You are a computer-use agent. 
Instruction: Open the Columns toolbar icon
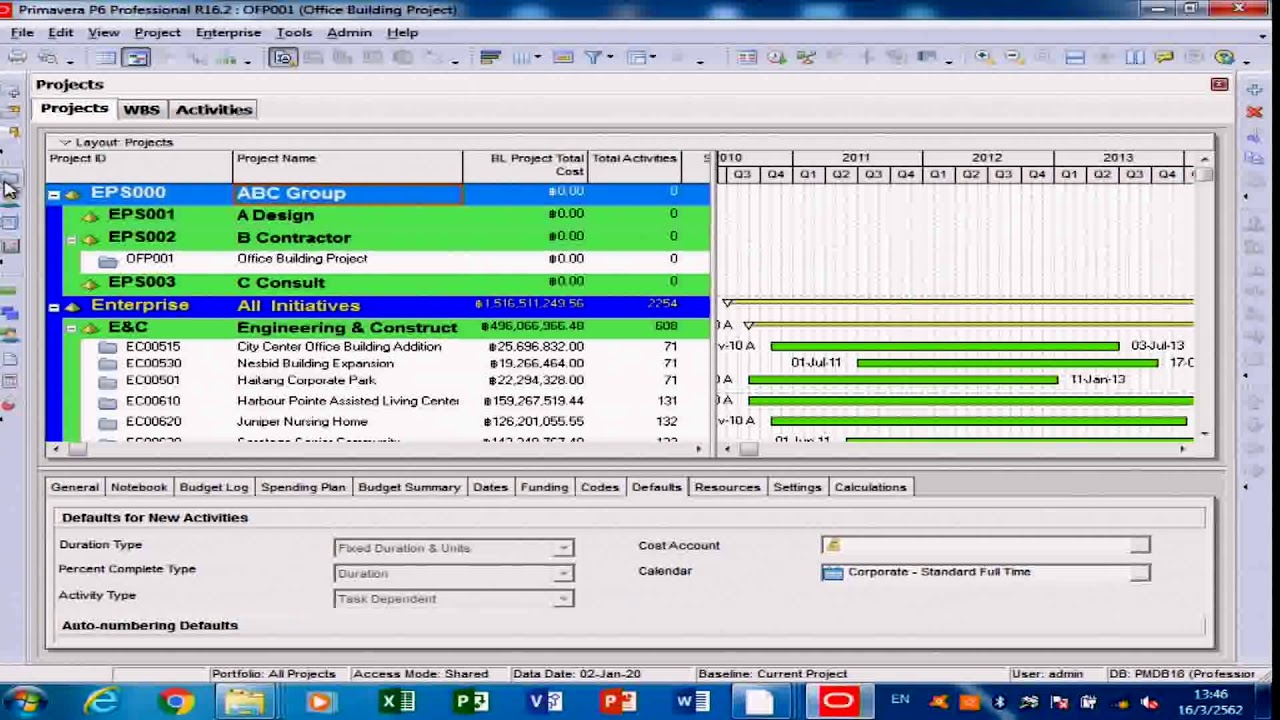click(522, 57)
